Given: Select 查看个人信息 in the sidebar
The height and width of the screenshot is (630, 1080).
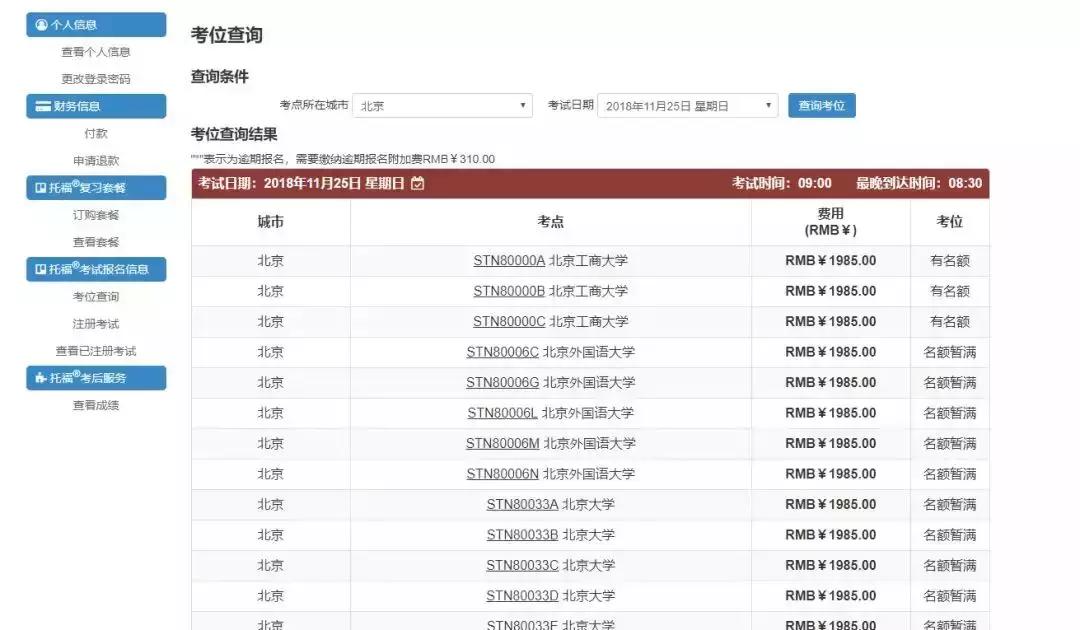Looking at the screenshot, I should click(96, 51).
